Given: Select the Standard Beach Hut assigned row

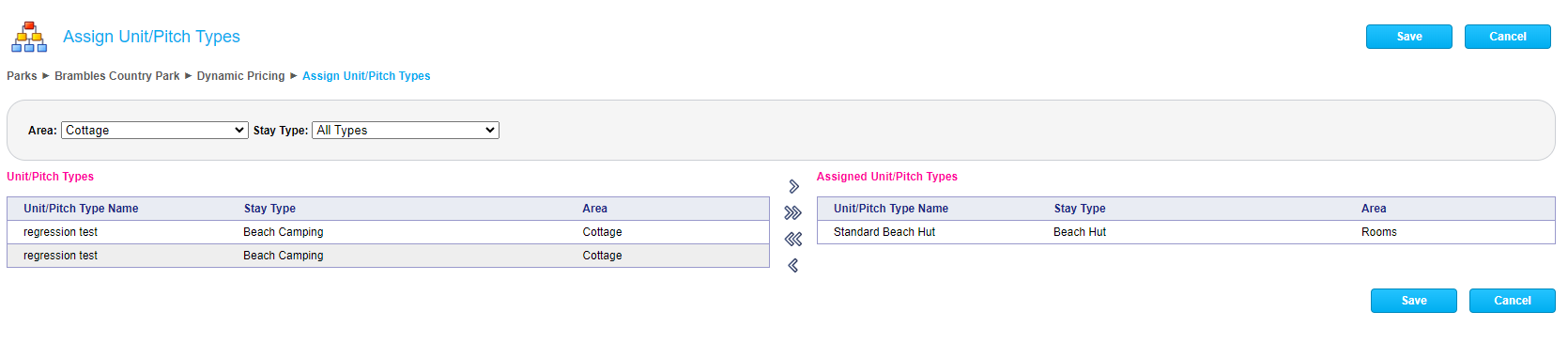Looking at the screenshot, I should 1186,232.
